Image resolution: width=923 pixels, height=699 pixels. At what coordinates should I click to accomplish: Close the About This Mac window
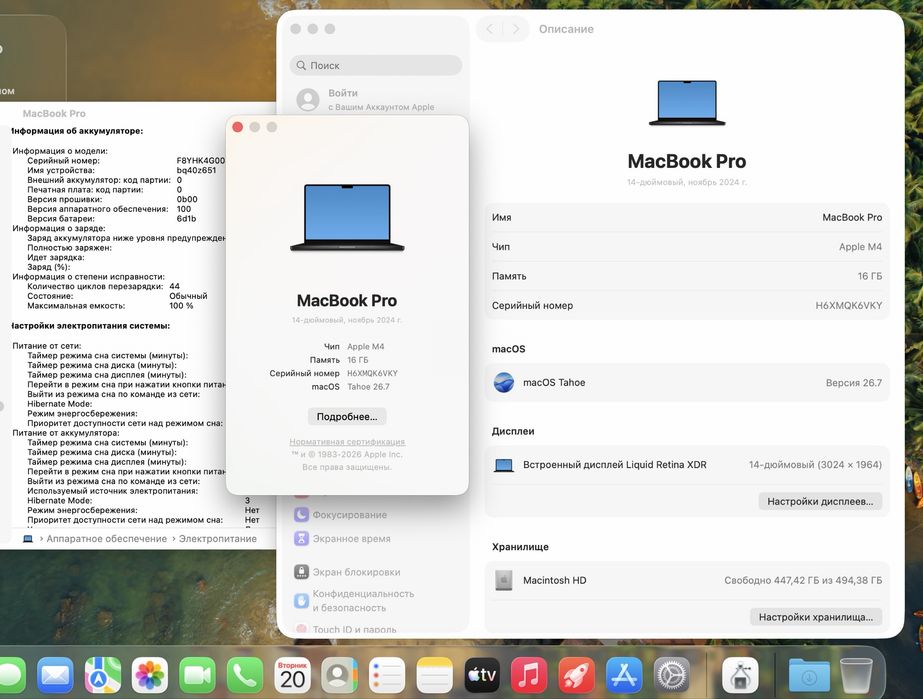pyautogui.click(x=238, y=127)
